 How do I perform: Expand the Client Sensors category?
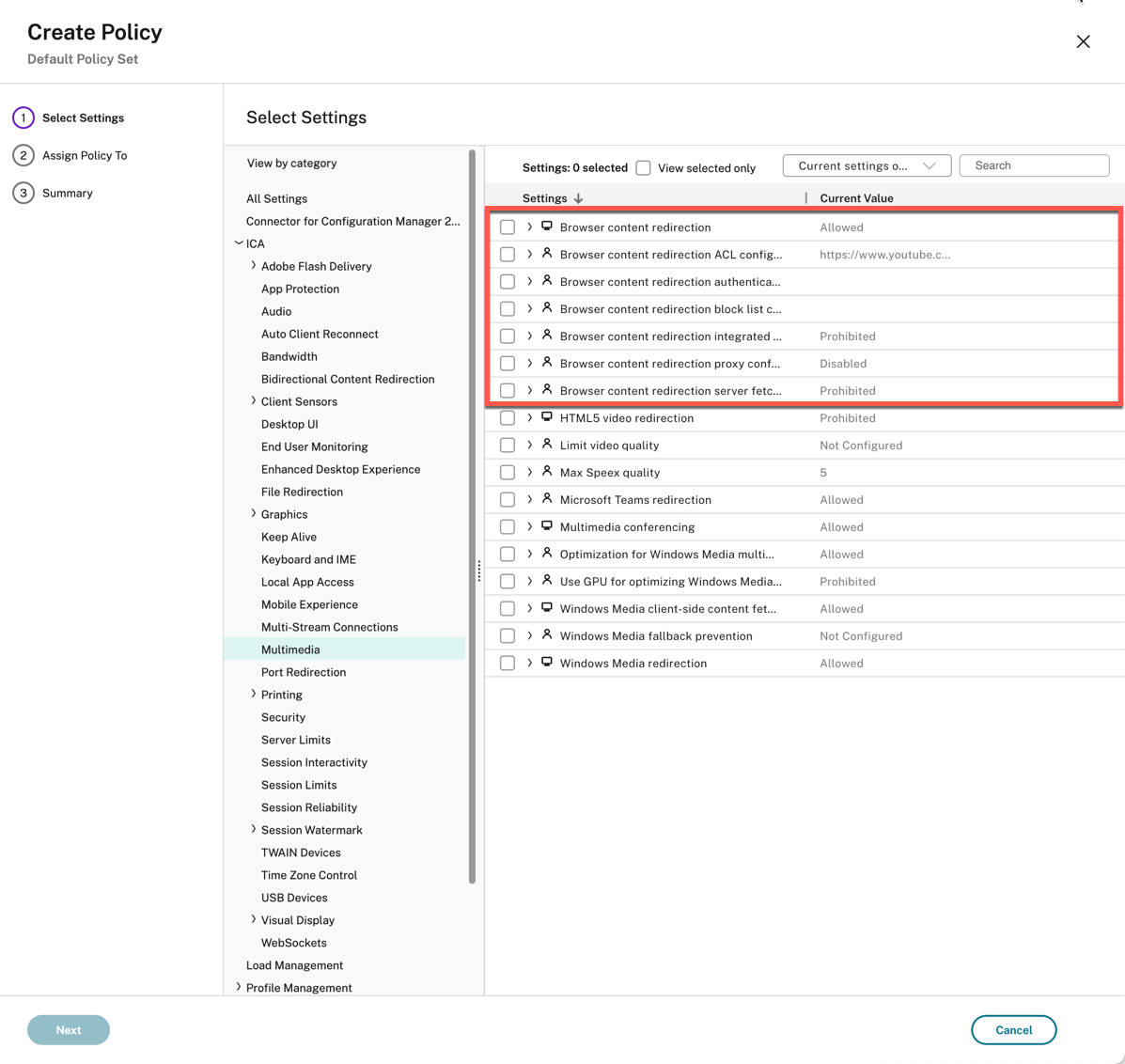253,401
